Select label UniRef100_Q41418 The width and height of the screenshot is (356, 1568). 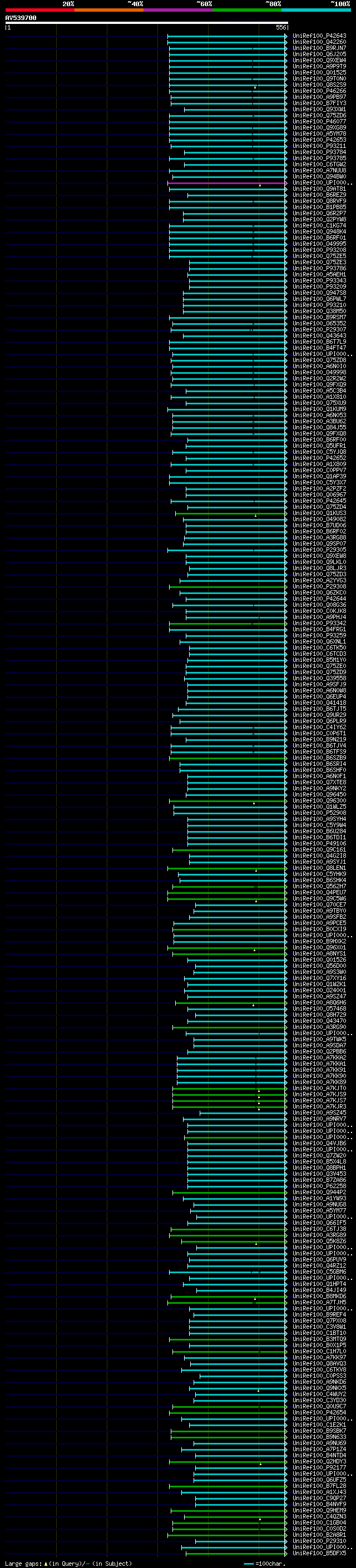pyautogui.click(x=319, y=703)
